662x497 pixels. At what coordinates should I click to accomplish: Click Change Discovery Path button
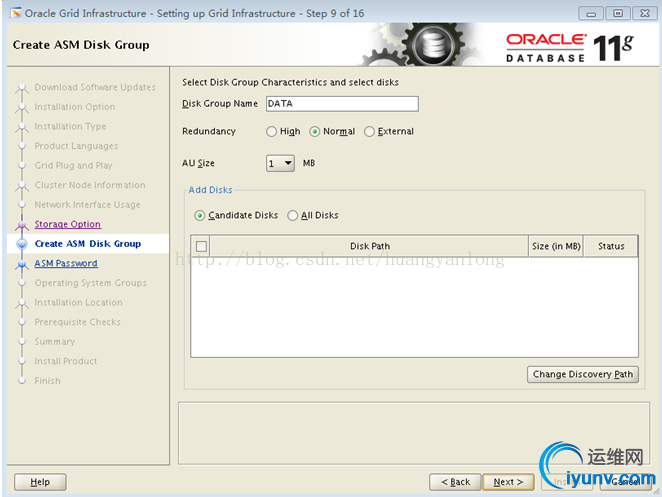coord(583,374)
